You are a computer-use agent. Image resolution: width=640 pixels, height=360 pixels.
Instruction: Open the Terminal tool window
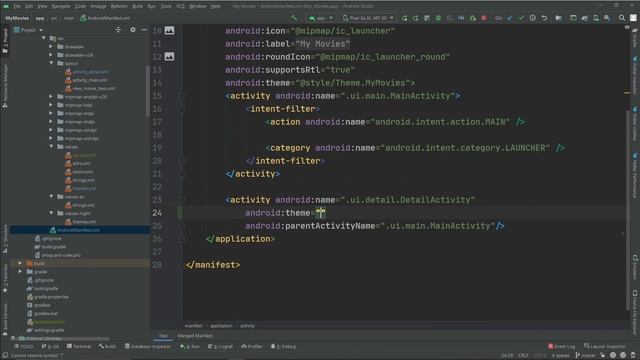tap(79, 347)
